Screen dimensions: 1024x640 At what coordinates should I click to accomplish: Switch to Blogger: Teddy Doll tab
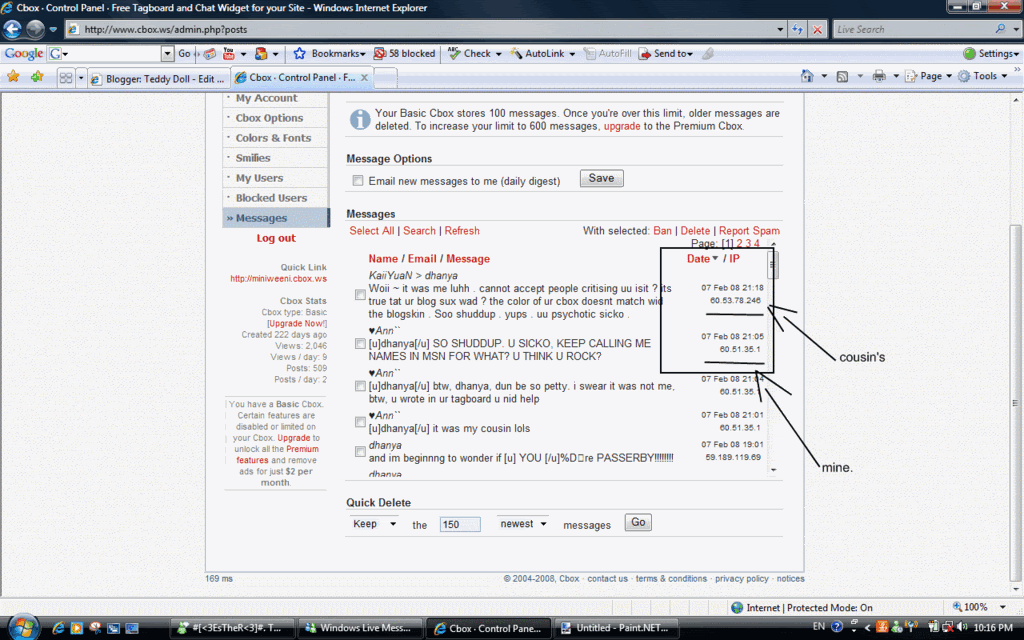(159, 78)
